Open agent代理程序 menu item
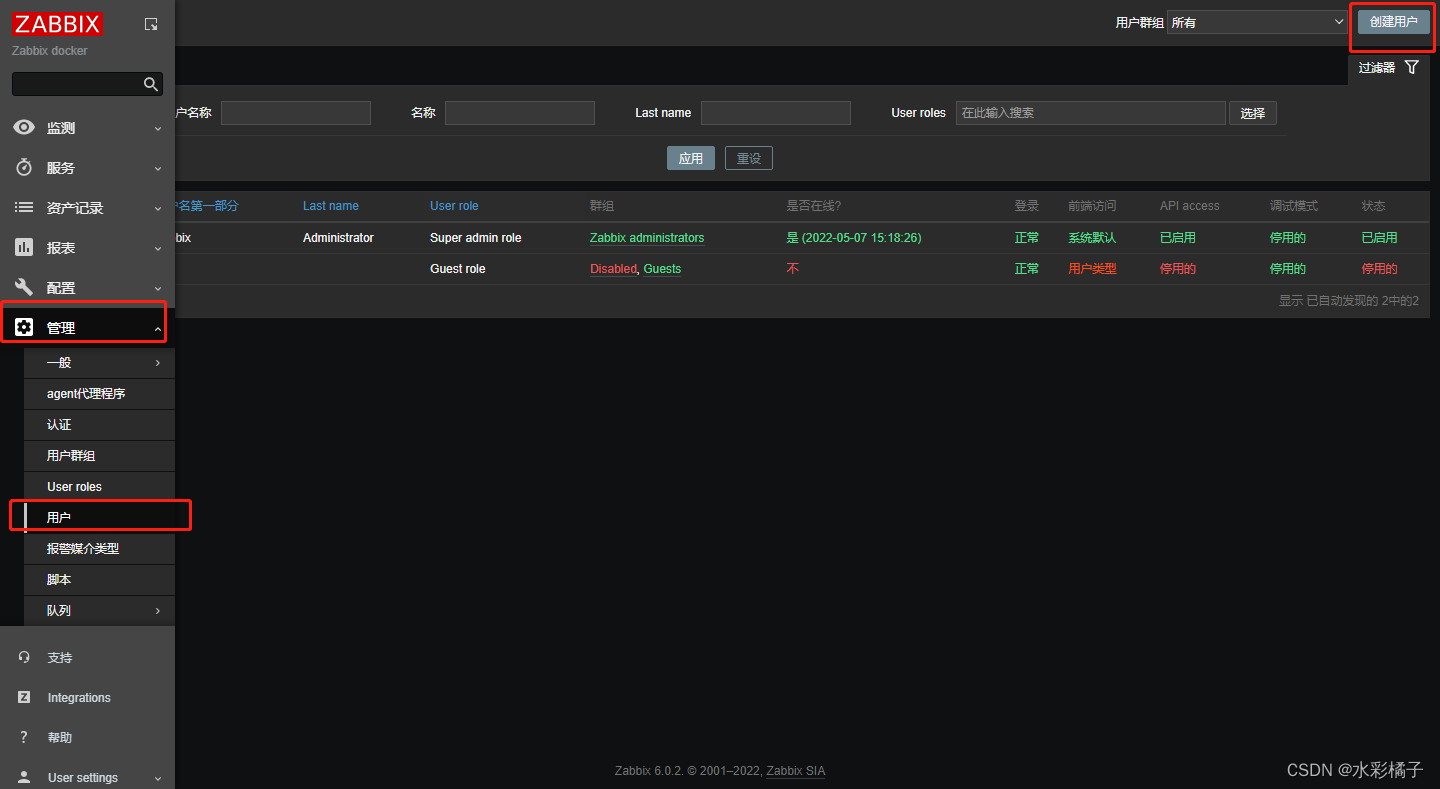The height and width of the screenshot is (789, 1440). point(99,394)
